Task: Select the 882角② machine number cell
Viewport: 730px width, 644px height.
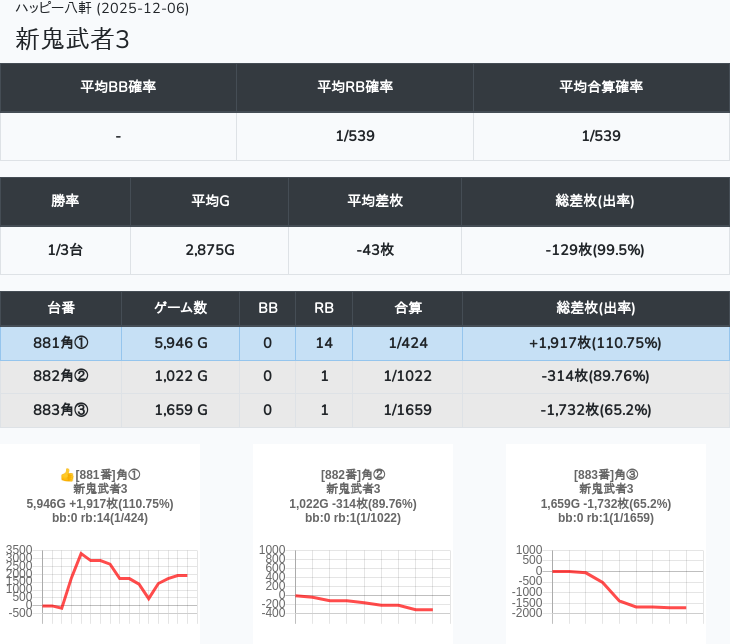Action: click(x=61, y=376)
